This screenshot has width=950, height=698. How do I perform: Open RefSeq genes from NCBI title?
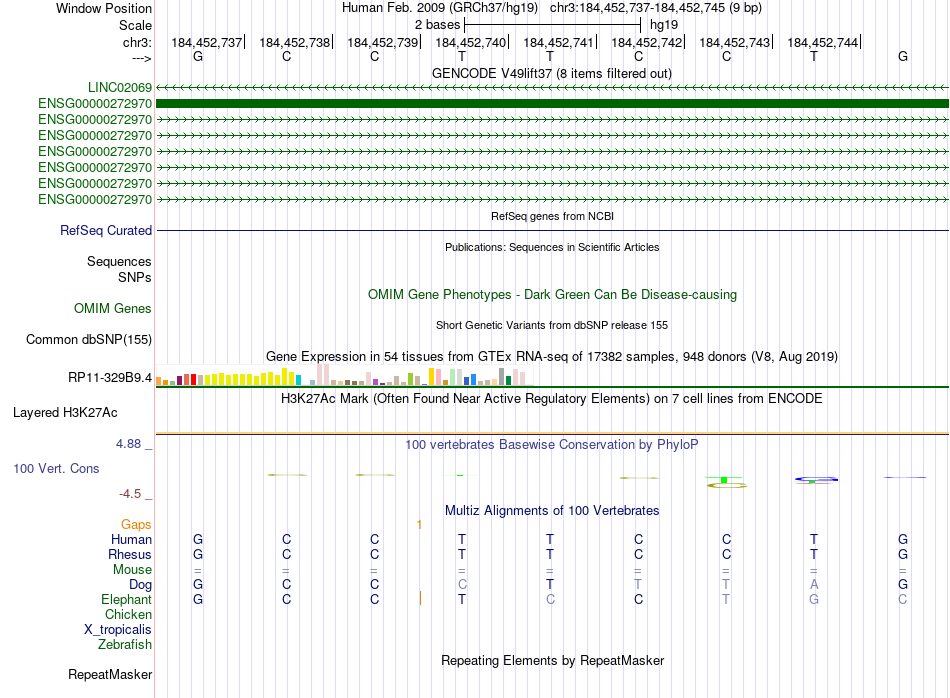point(552,216)
